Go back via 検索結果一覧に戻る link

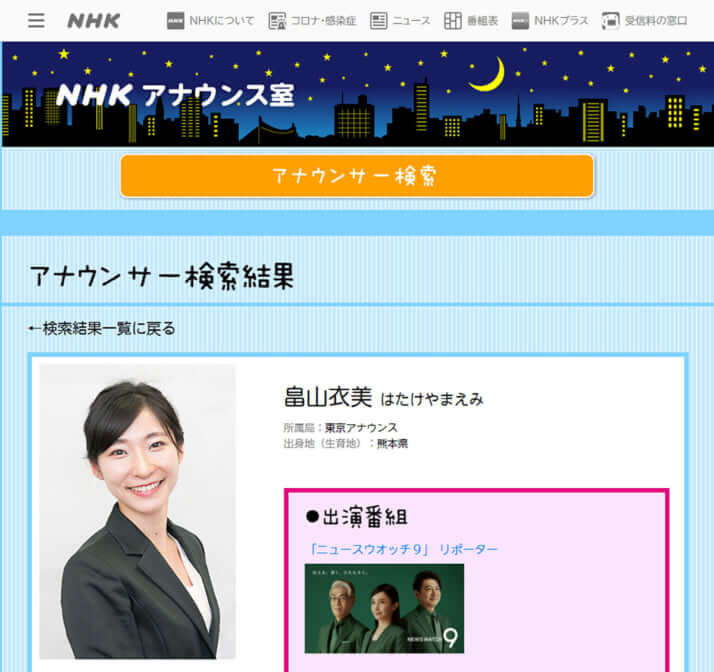coord(102,328)
